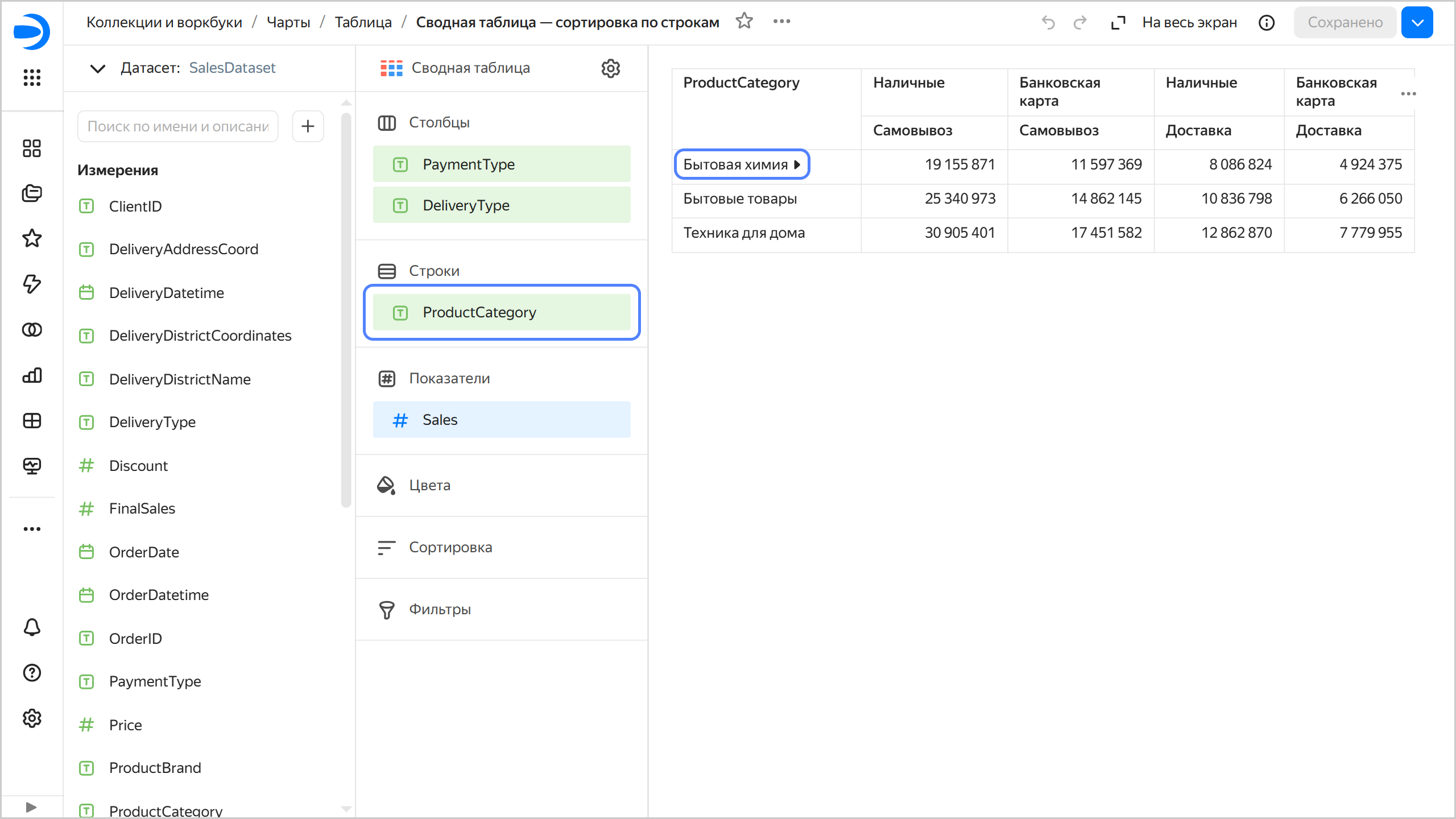Select PaymentType in Столбцы section
The height and width of the screenshot is (819, 1456).
pos(502,164)
